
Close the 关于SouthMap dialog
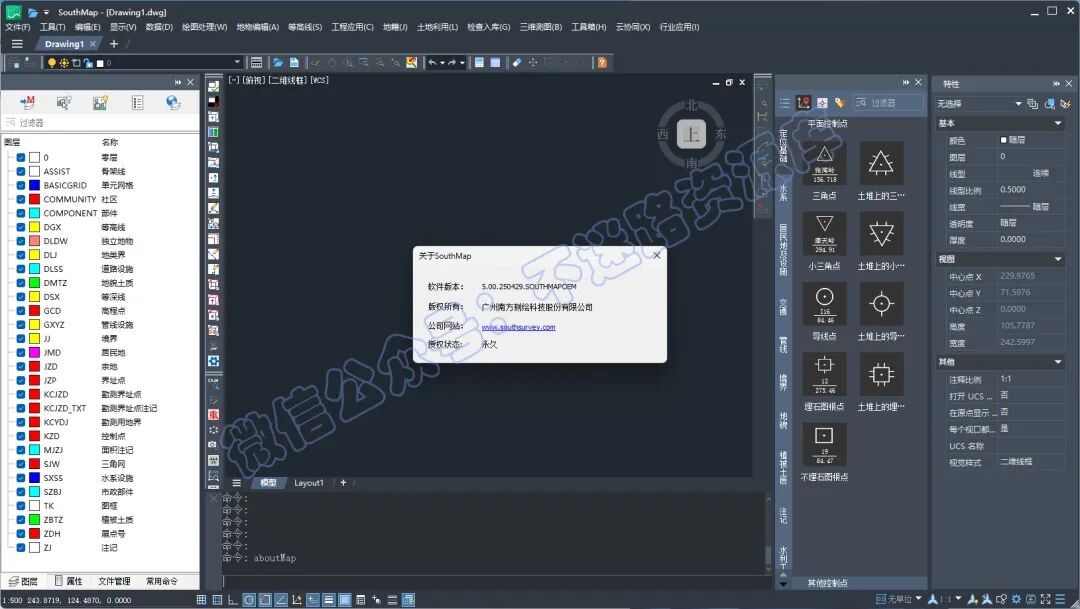[x=656, y=256]
